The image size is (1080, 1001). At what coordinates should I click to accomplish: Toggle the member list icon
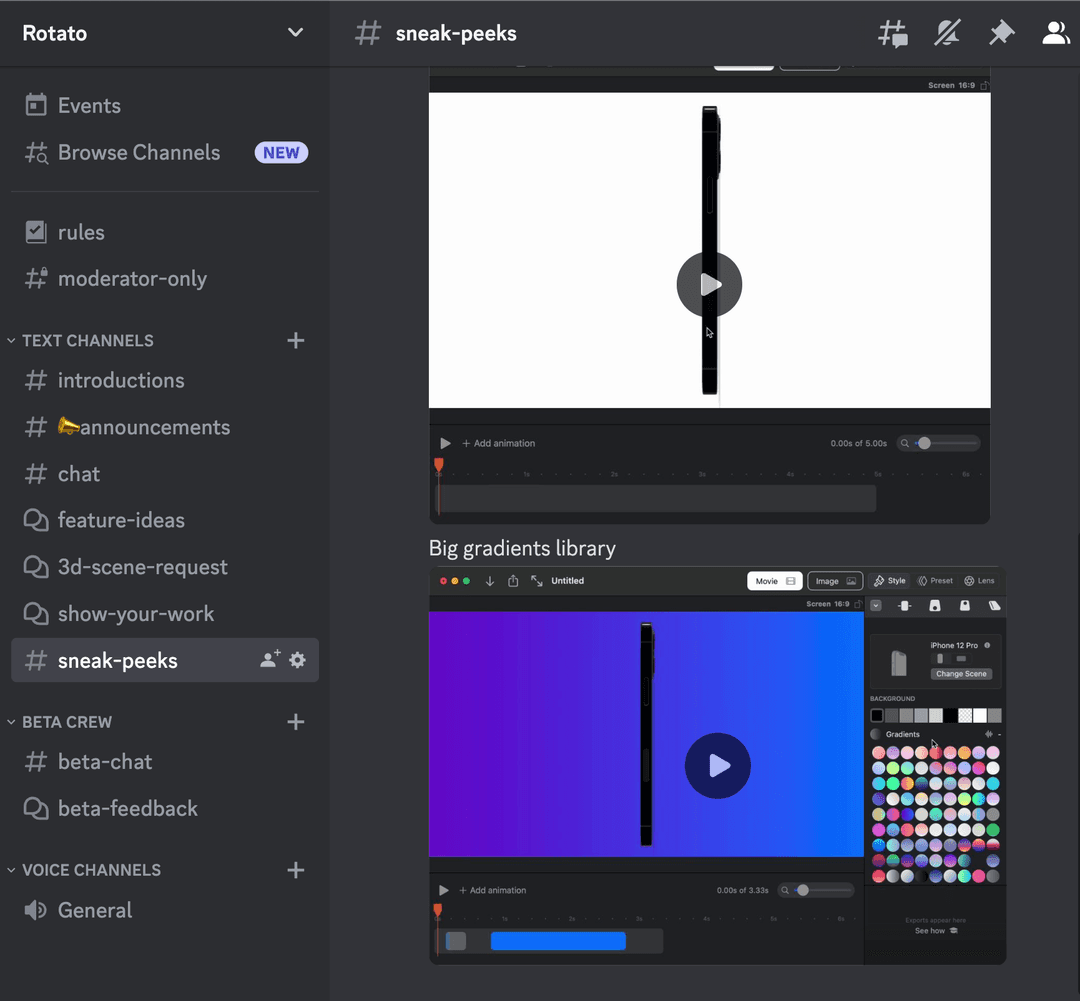(x=1055, y=33)
